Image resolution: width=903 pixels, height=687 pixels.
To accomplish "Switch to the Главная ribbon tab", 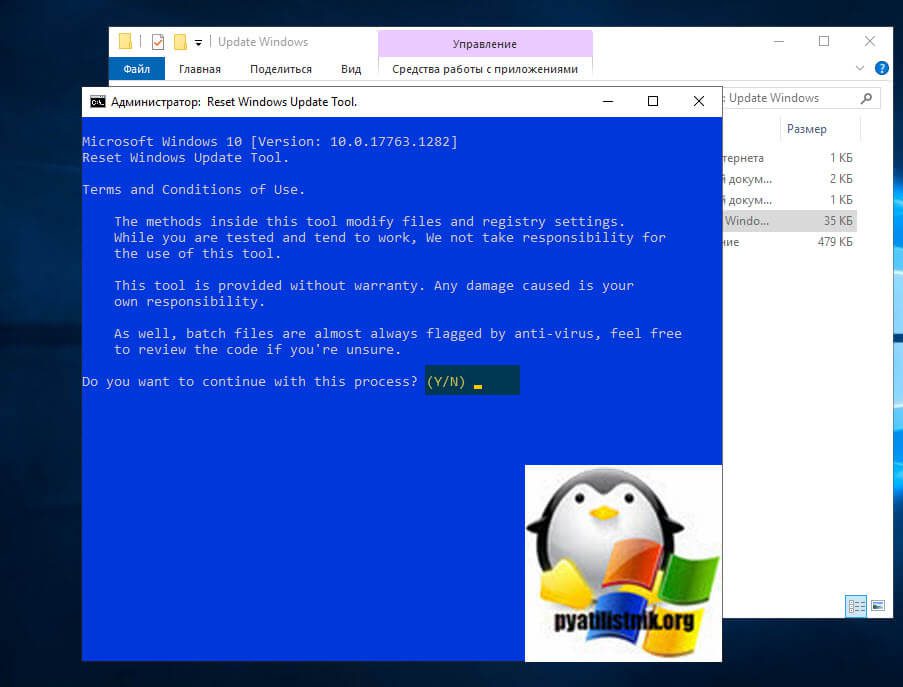I will pos(199,69).
